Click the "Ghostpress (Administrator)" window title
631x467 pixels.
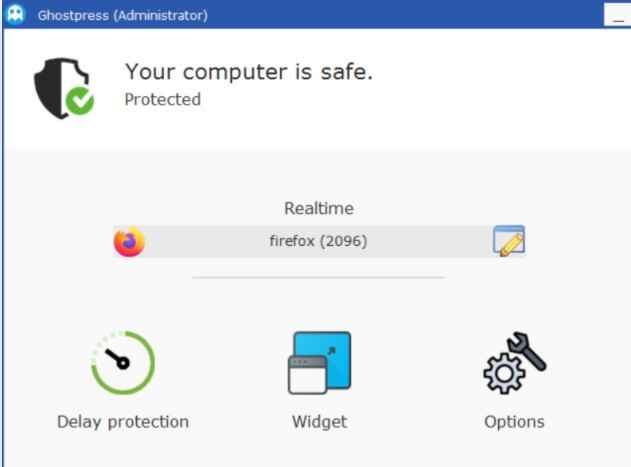pyautogui.click(x=123, y=15)
